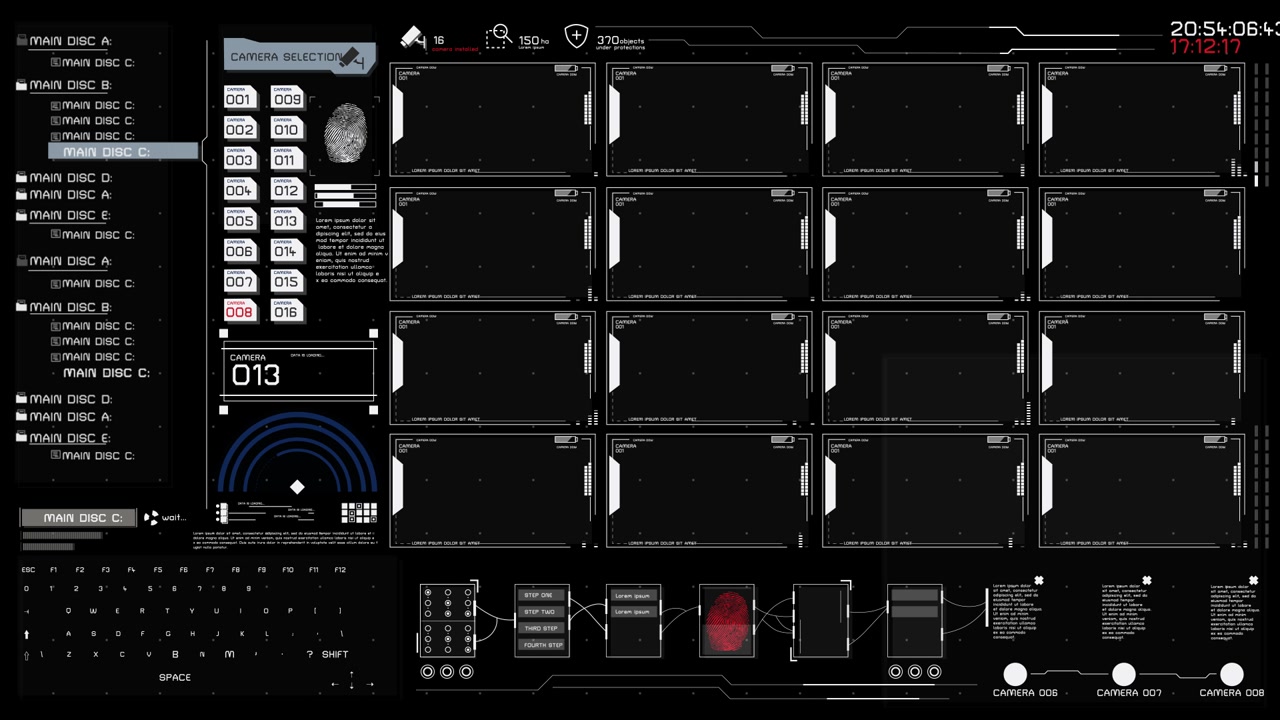Viewport: 1280px width, 720px height.
Task: Click the right arrow navigation key
Action: coord(369,685)
